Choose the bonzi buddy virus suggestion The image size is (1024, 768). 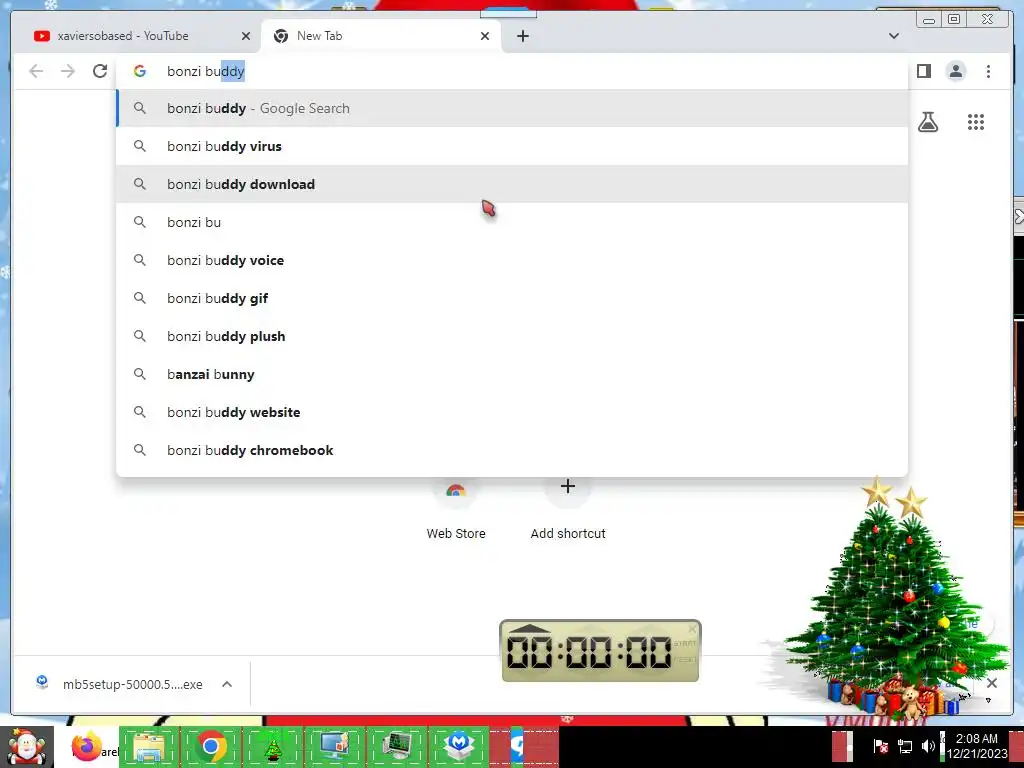tap(512, 146)
